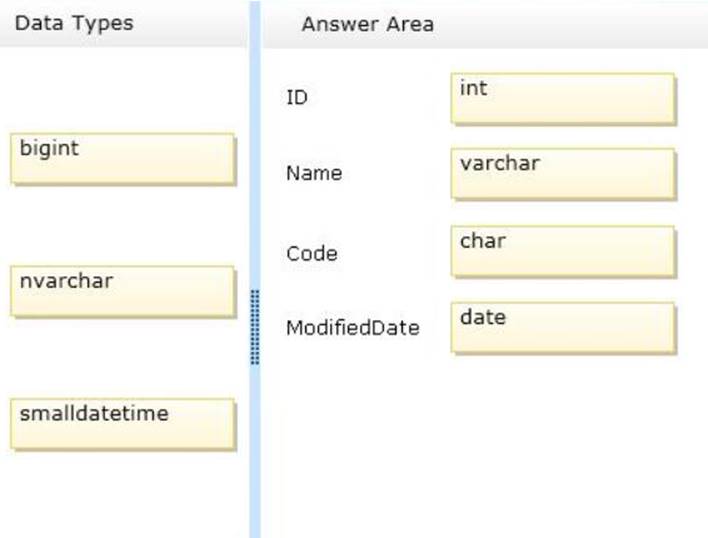The height and width of the screenshot is (538, 708).
Task: Click gap between nvarchar and smalldatetime tiles
Action: click(123, 357)
